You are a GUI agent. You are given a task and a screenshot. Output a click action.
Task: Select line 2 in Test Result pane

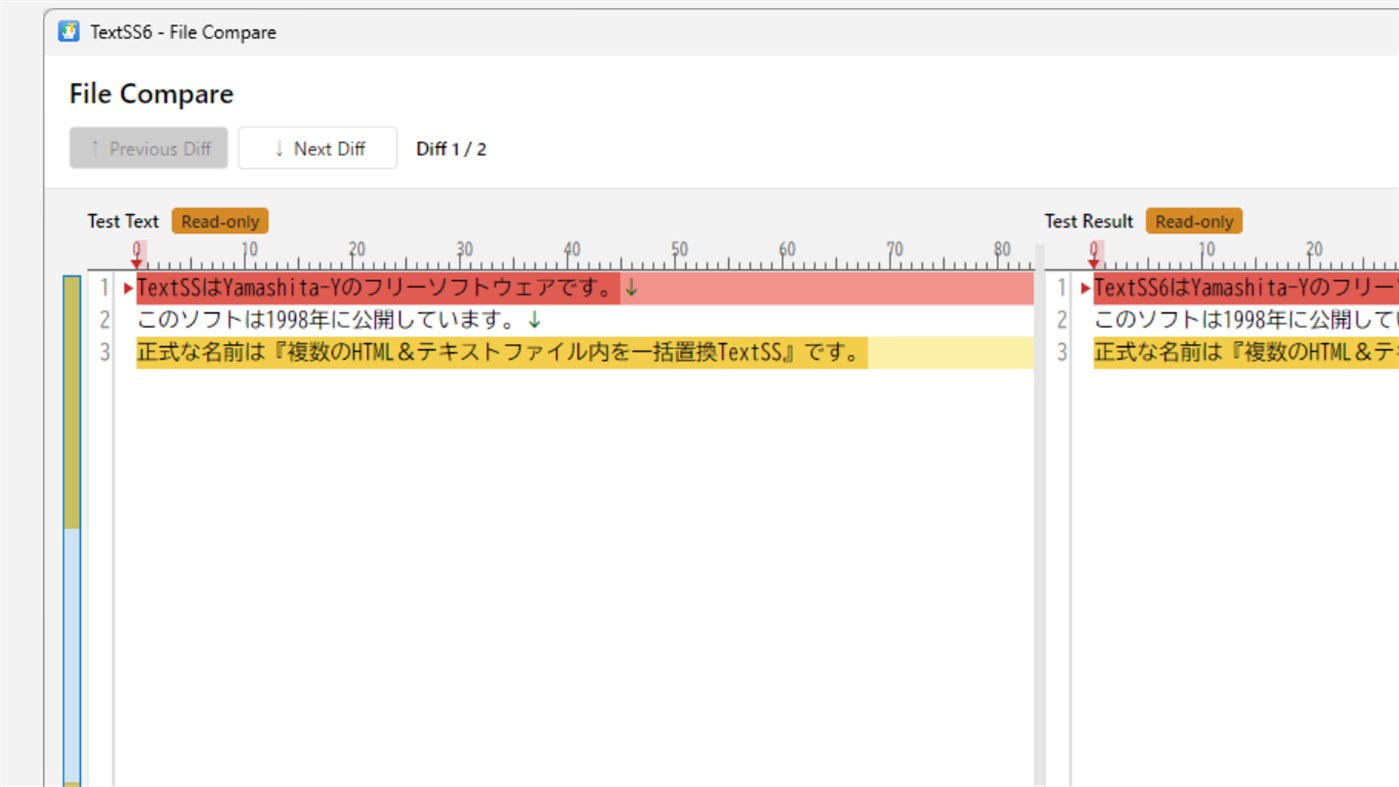coord(1246,320)
